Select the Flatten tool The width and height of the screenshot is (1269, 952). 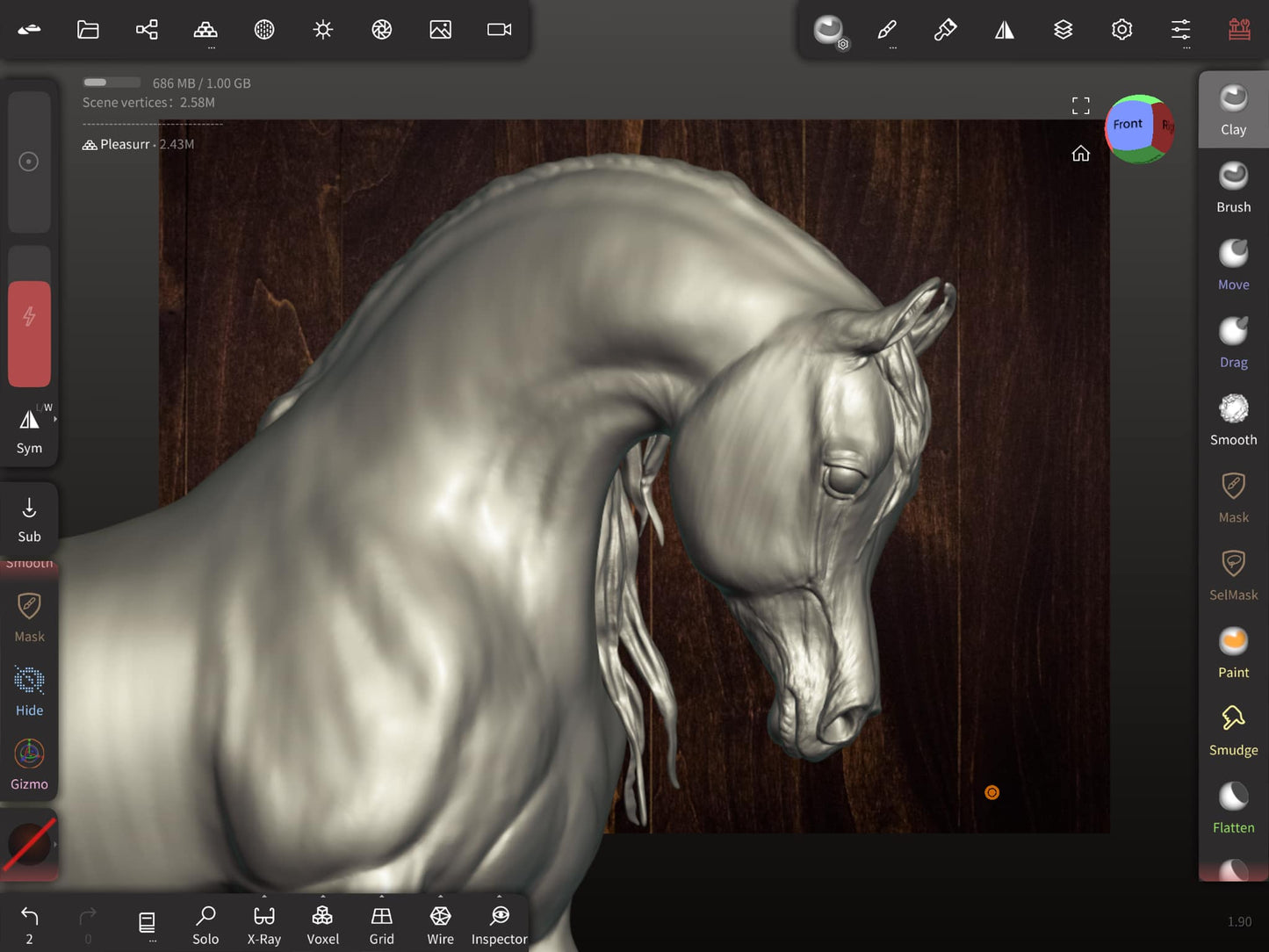(1234, 808)
